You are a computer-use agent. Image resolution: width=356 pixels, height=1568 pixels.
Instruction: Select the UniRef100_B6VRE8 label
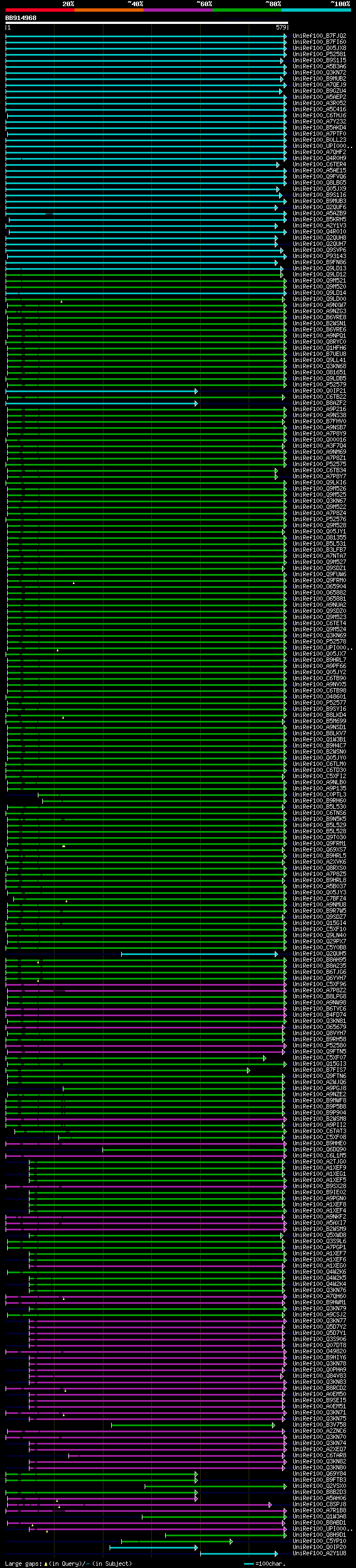coord(319,317)
